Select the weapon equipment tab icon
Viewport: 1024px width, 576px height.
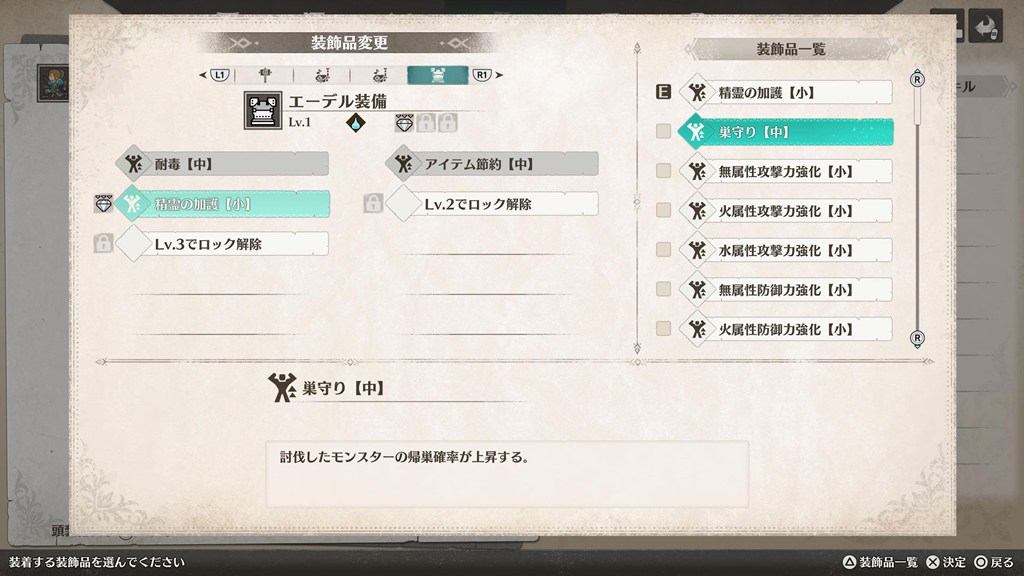tap(264, 75)
